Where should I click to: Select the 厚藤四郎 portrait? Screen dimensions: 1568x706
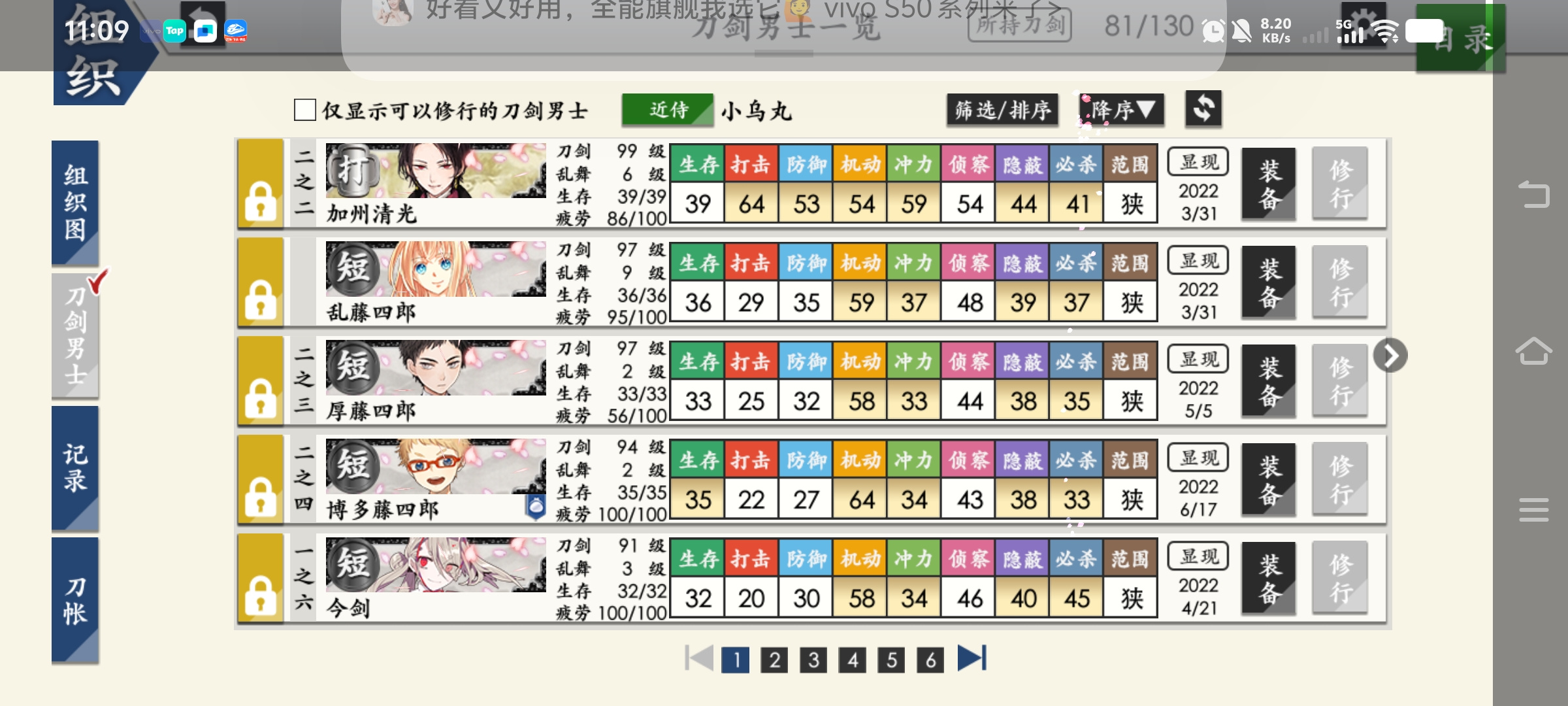click(436, 368)
